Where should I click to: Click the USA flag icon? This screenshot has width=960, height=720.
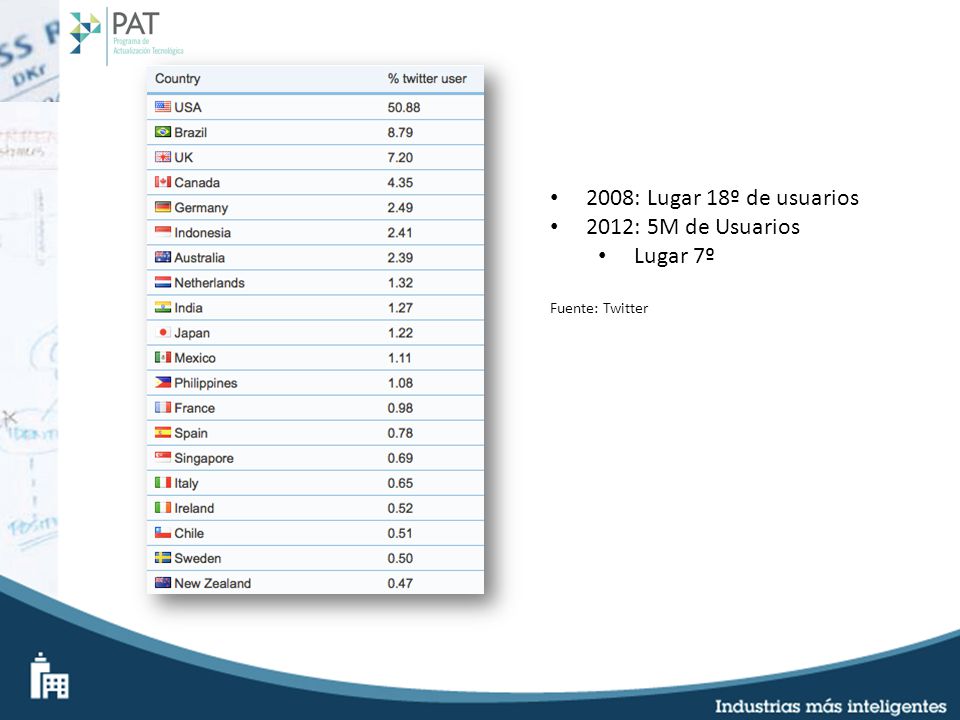click(163, 107)
